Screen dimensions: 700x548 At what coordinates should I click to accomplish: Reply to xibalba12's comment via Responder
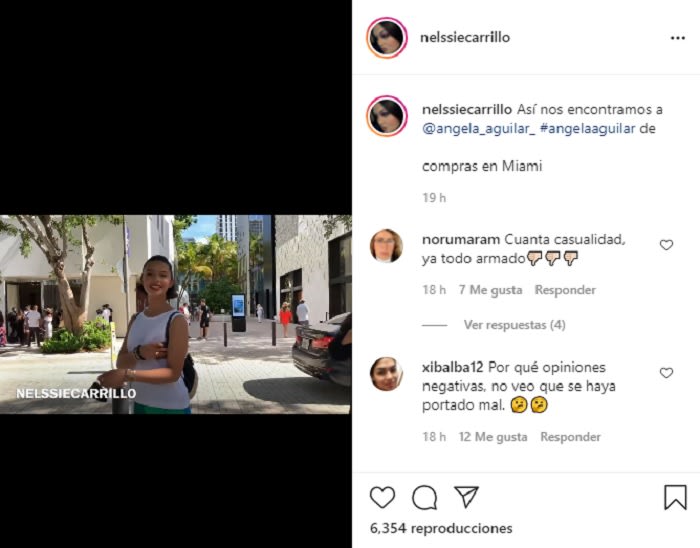pyautogui.click(x=571, y=437)
